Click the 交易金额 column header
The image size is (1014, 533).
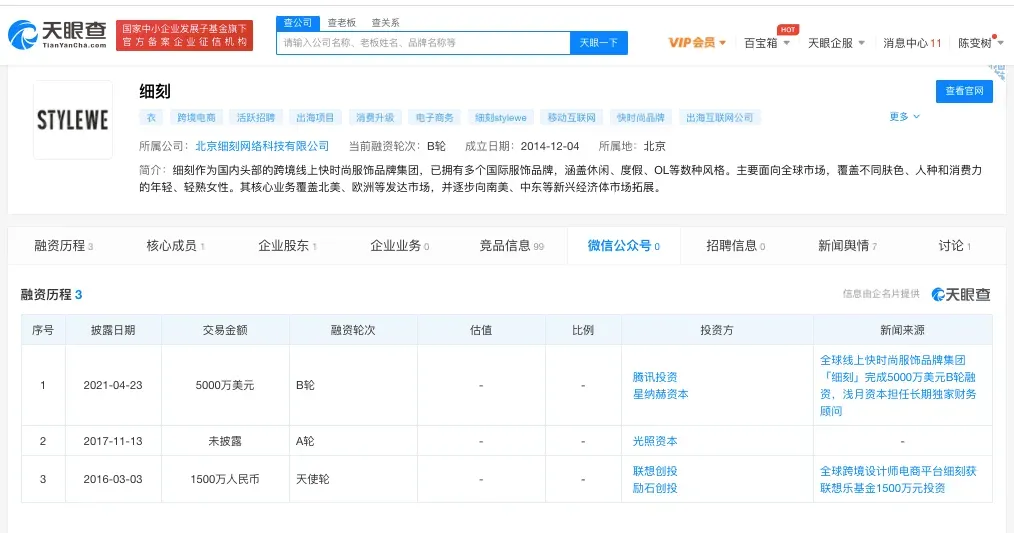click(225, 330)
